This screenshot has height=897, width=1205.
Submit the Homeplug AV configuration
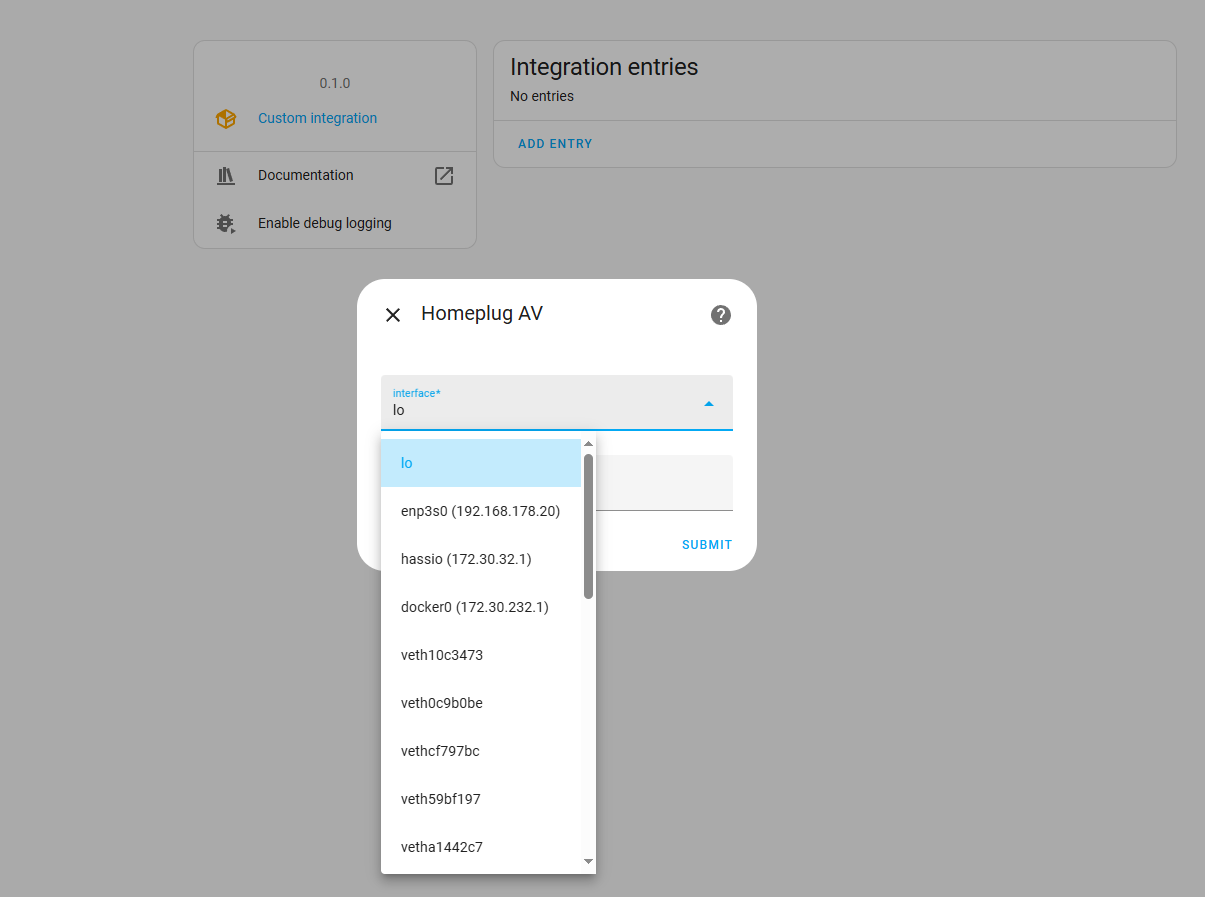(706, 544)
